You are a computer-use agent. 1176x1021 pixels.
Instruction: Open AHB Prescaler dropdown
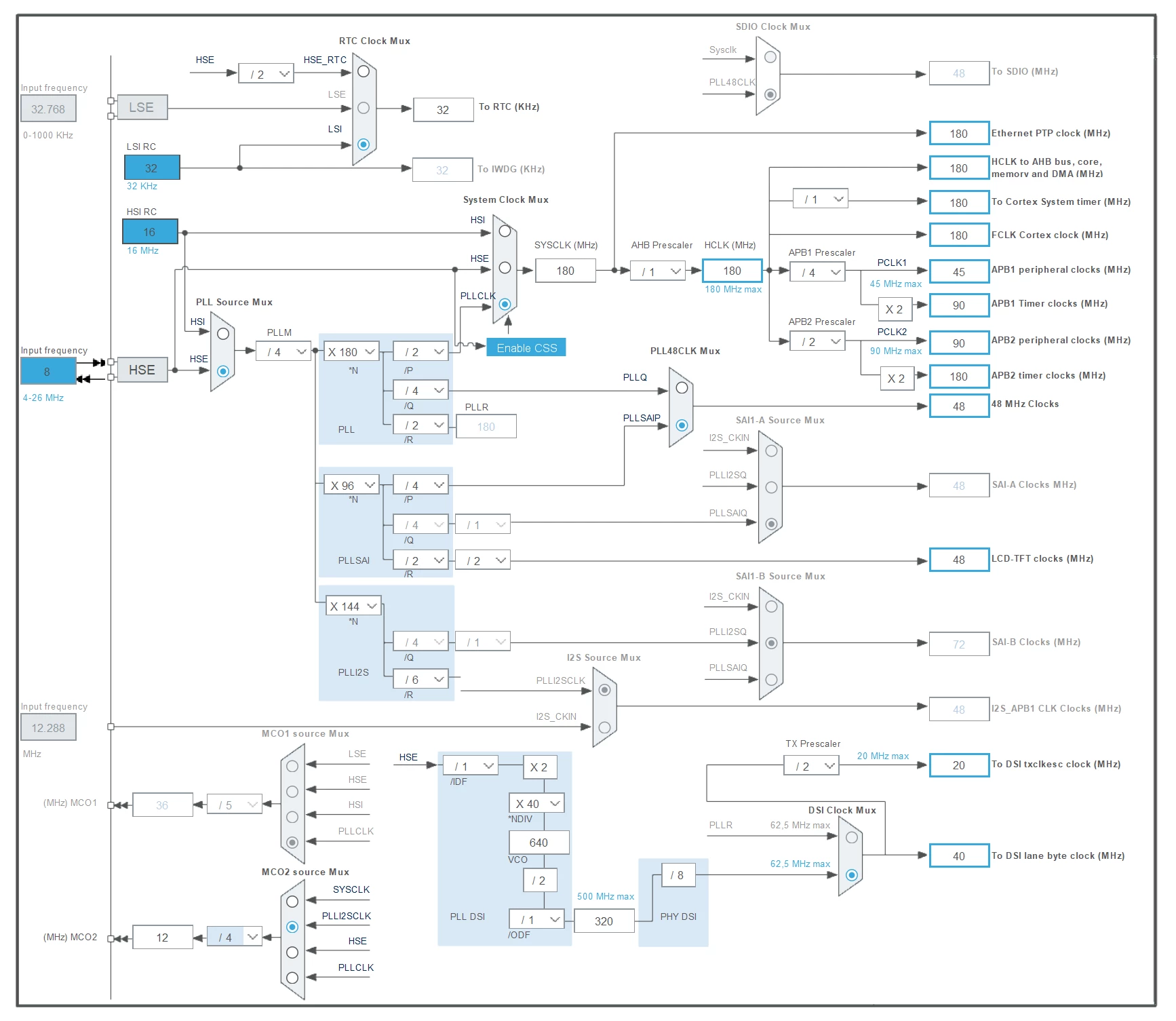658,271
